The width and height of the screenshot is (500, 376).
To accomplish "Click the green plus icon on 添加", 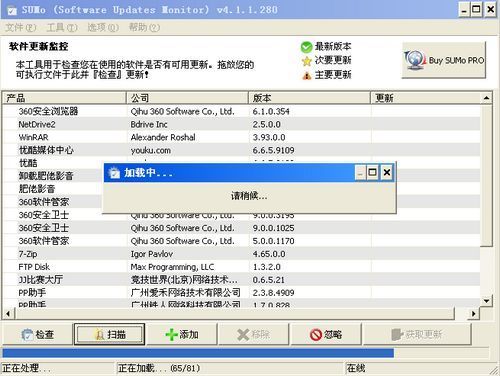I will (171, 335).
